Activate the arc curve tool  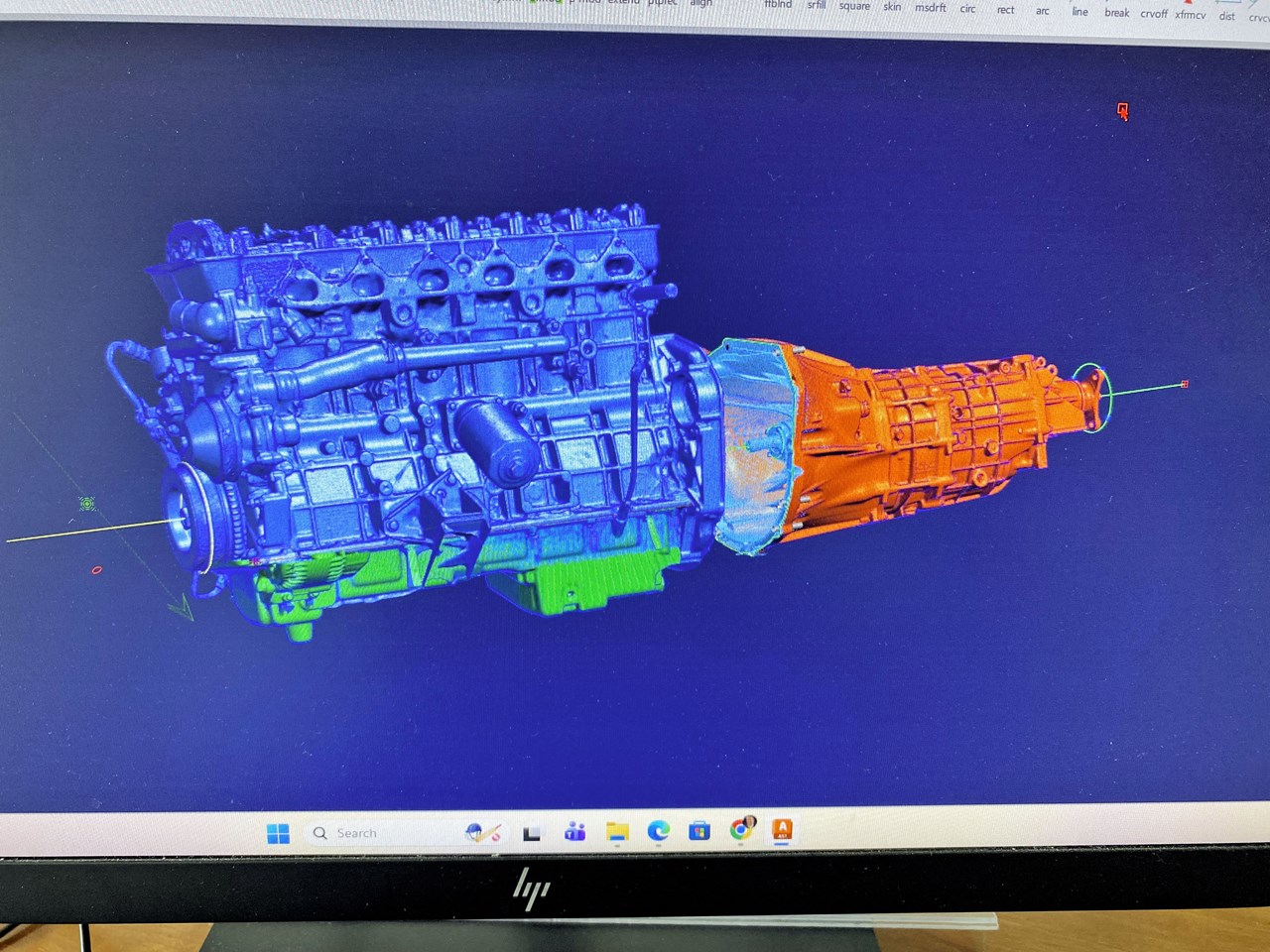click(x=1042, y=11)
